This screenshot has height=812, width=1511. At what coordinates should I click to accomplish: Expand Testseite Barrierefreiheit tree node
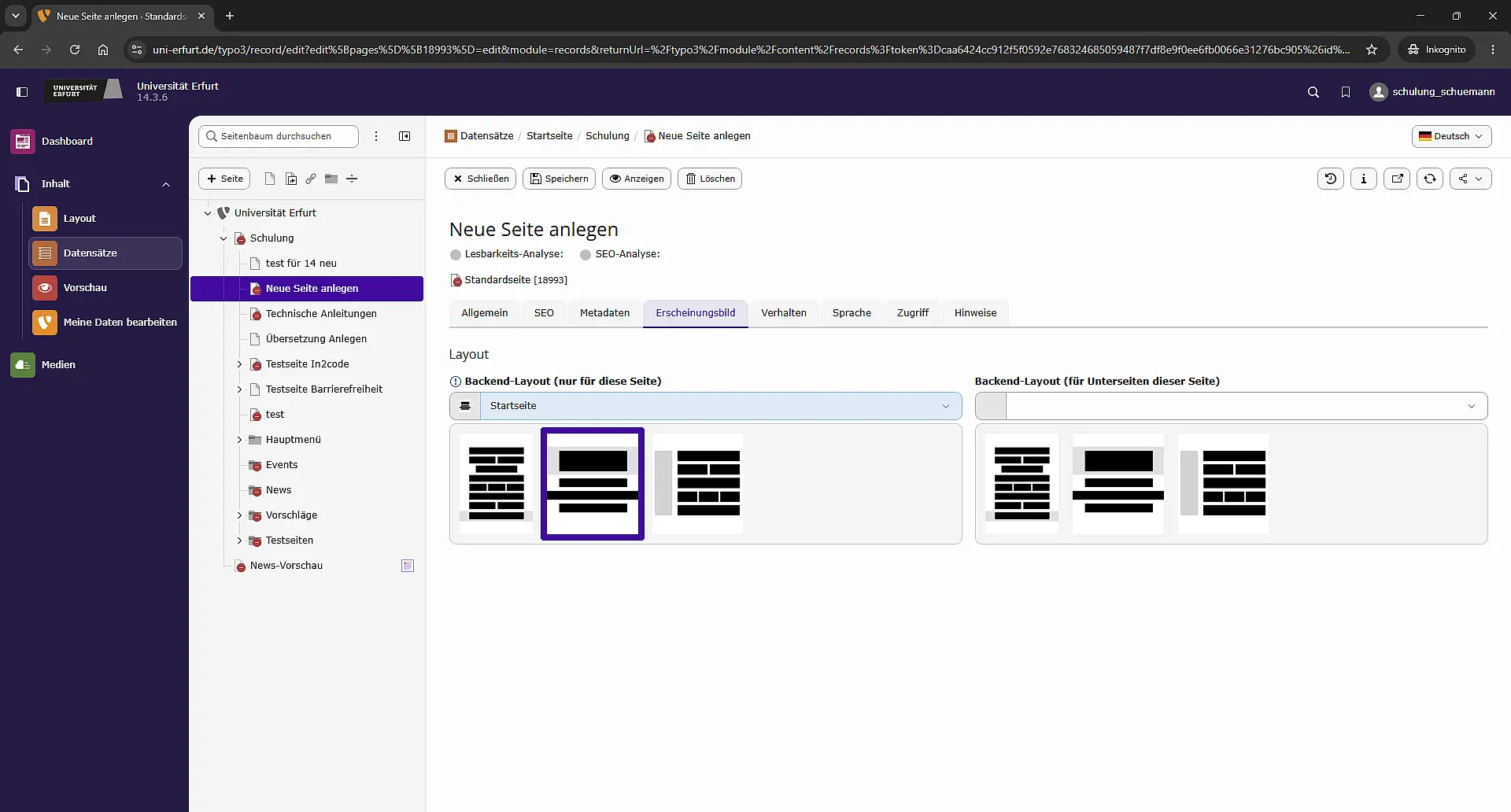pyautogui.click(x=239, y=389)
